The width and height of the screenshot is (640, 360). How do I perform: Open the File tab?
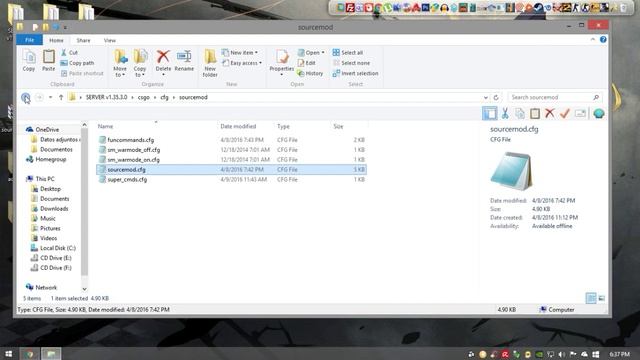(29, 40)
